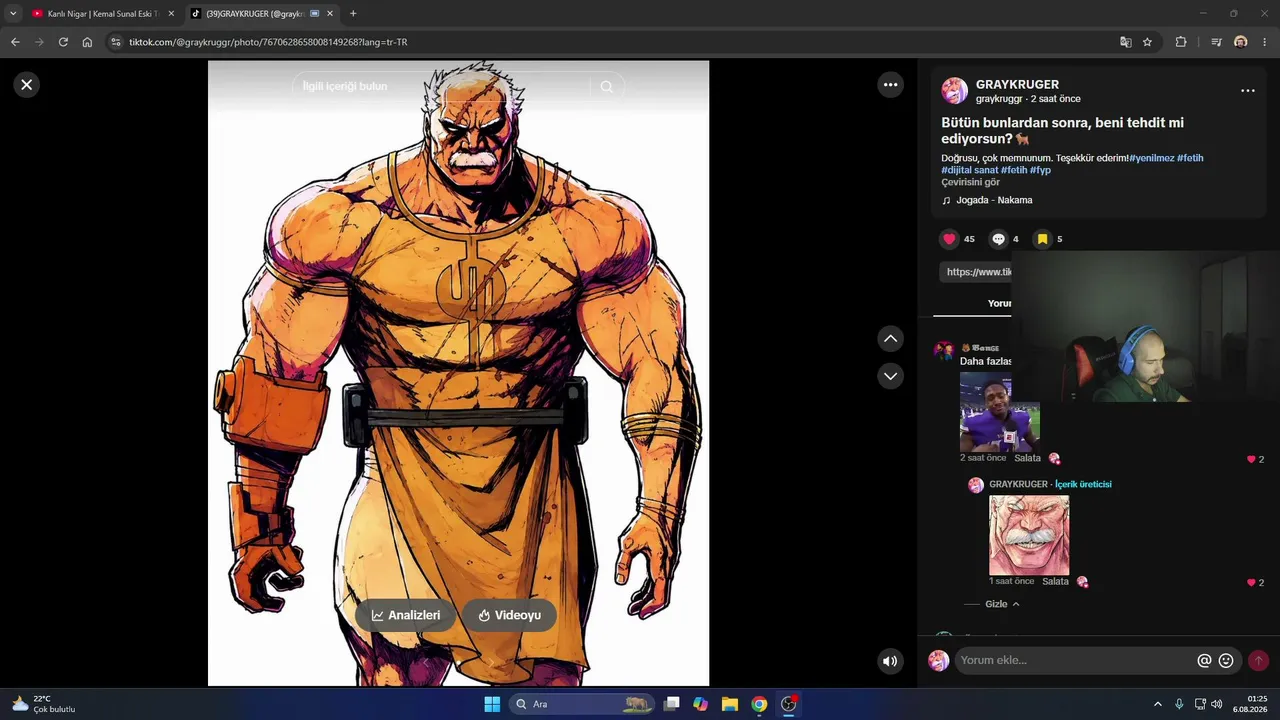
Task: Focus the Yorum ekle comment input
Action: (1075, 660)
